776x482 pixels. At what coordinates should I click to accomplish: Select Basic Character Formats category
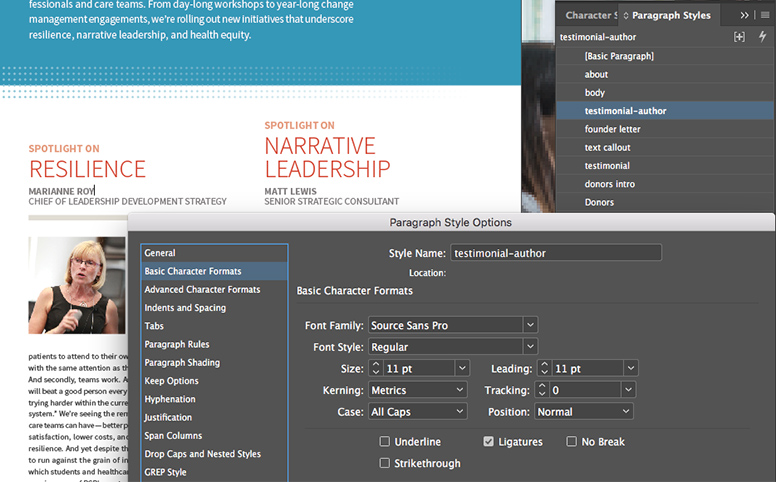pyautogui.click(x=214, y=271)
